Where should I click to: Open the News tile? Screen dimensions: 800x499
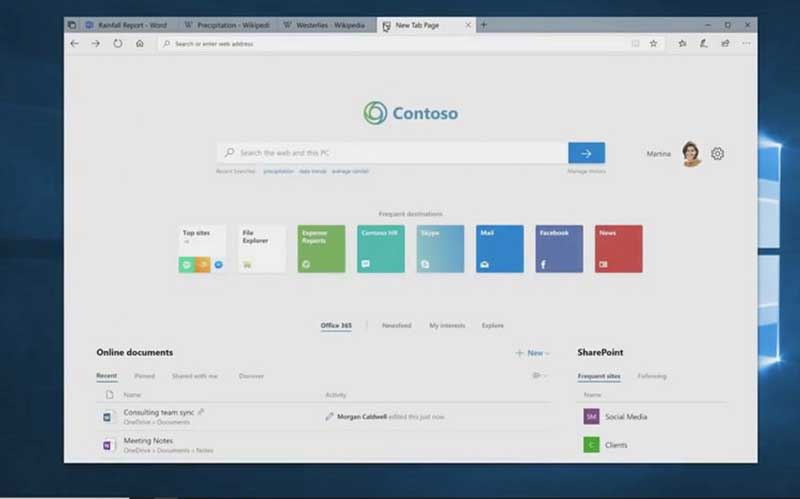(x=619, y=249)
